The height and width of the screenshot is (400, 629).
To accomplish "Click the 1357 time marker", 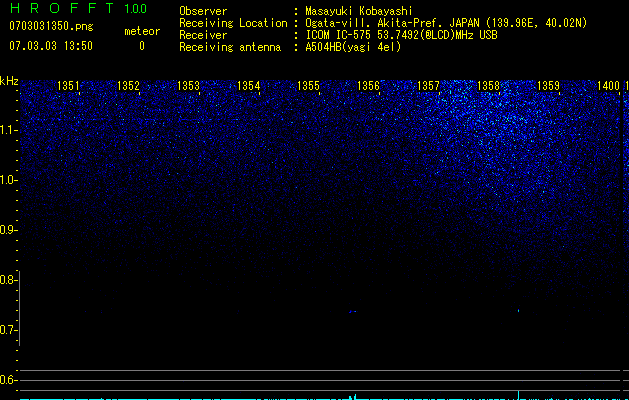I will point(428,86).
